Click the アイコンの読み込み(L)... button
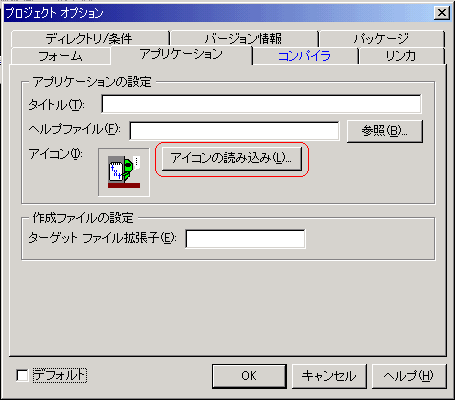 (x=232, y=159)
